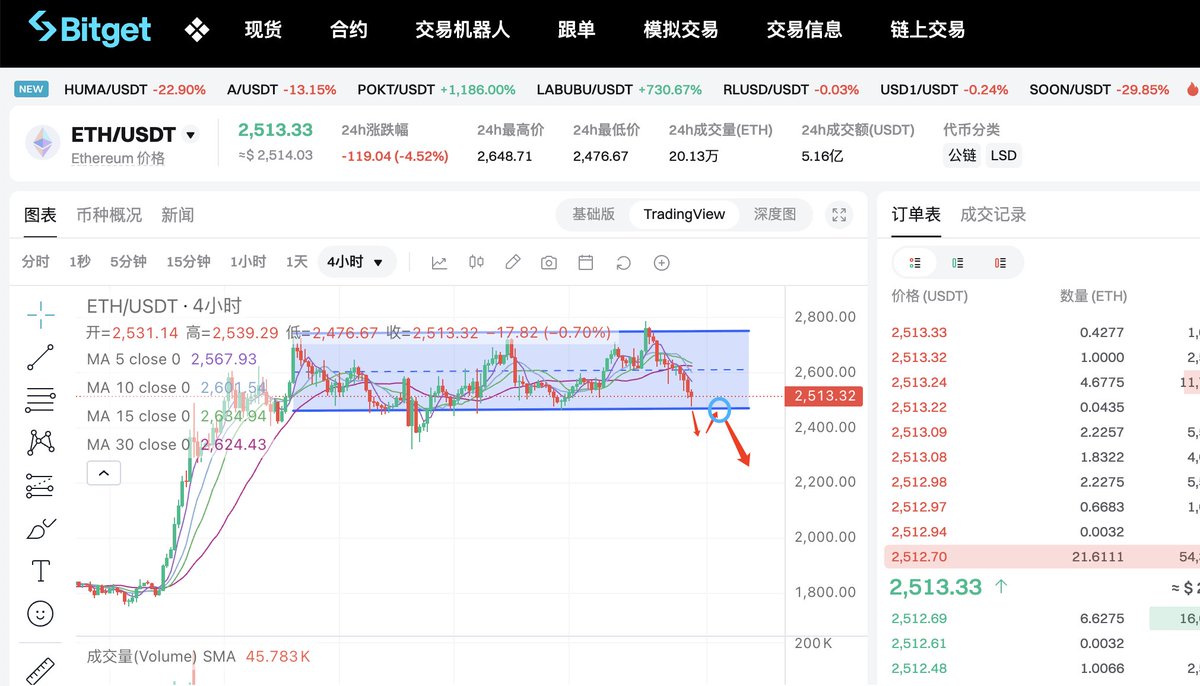
Task: Select the text annotation tool
Action: pos(41,571)
